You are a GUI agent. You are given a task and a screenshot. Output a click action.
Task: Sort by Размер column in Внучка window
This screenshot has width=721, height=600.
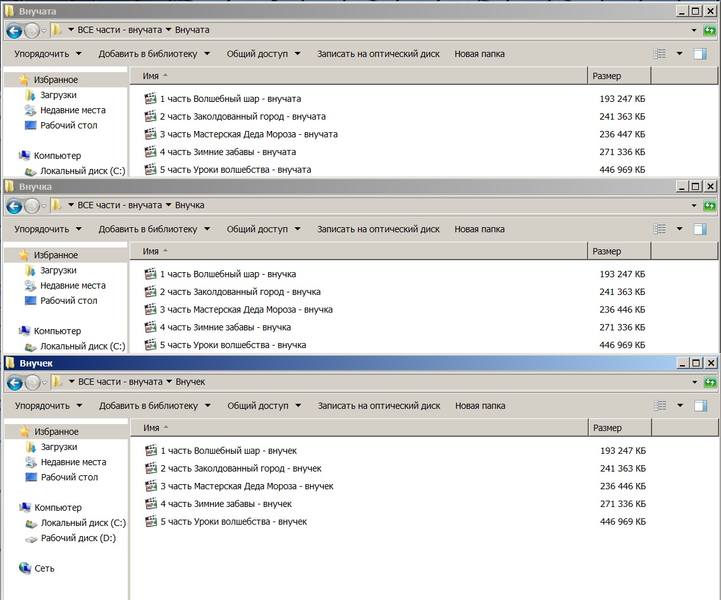(619, 251)
